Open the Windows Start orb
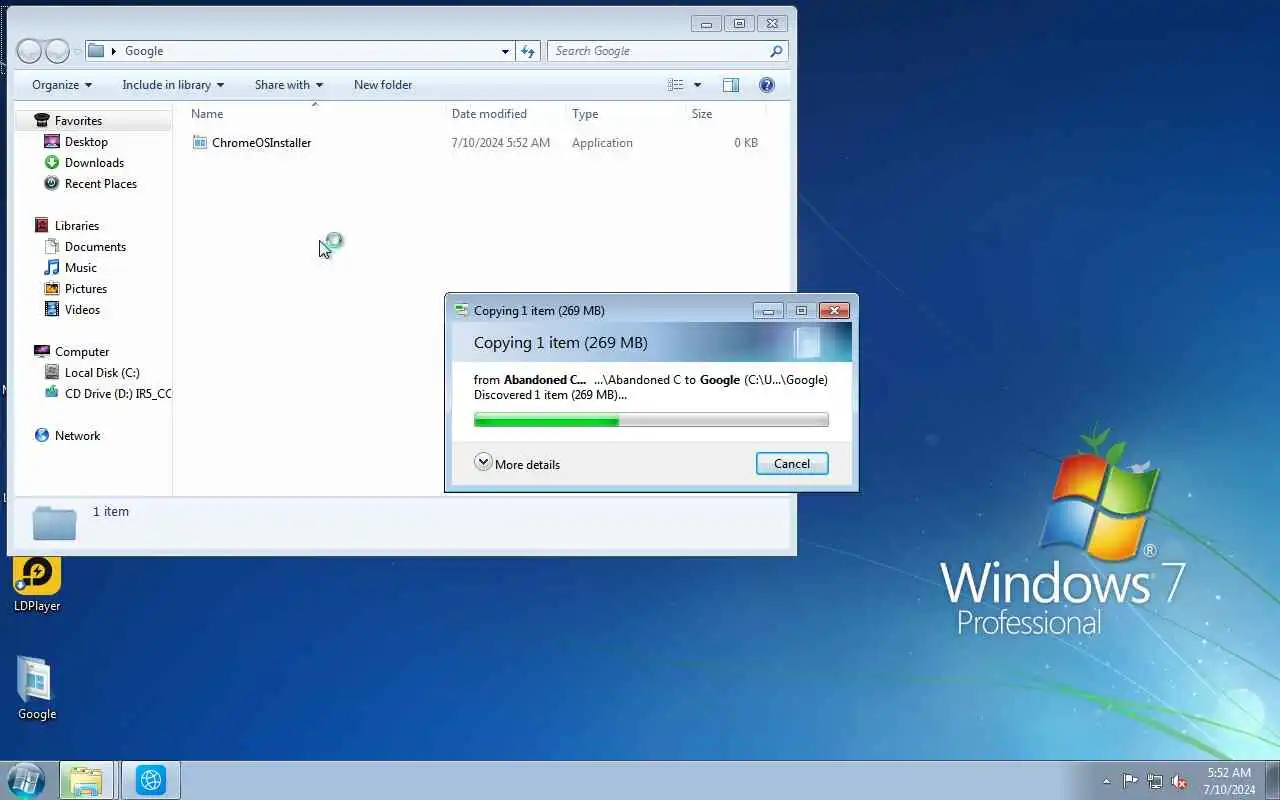The width and height of the screenshot is (1280, 800). point(25,780)
